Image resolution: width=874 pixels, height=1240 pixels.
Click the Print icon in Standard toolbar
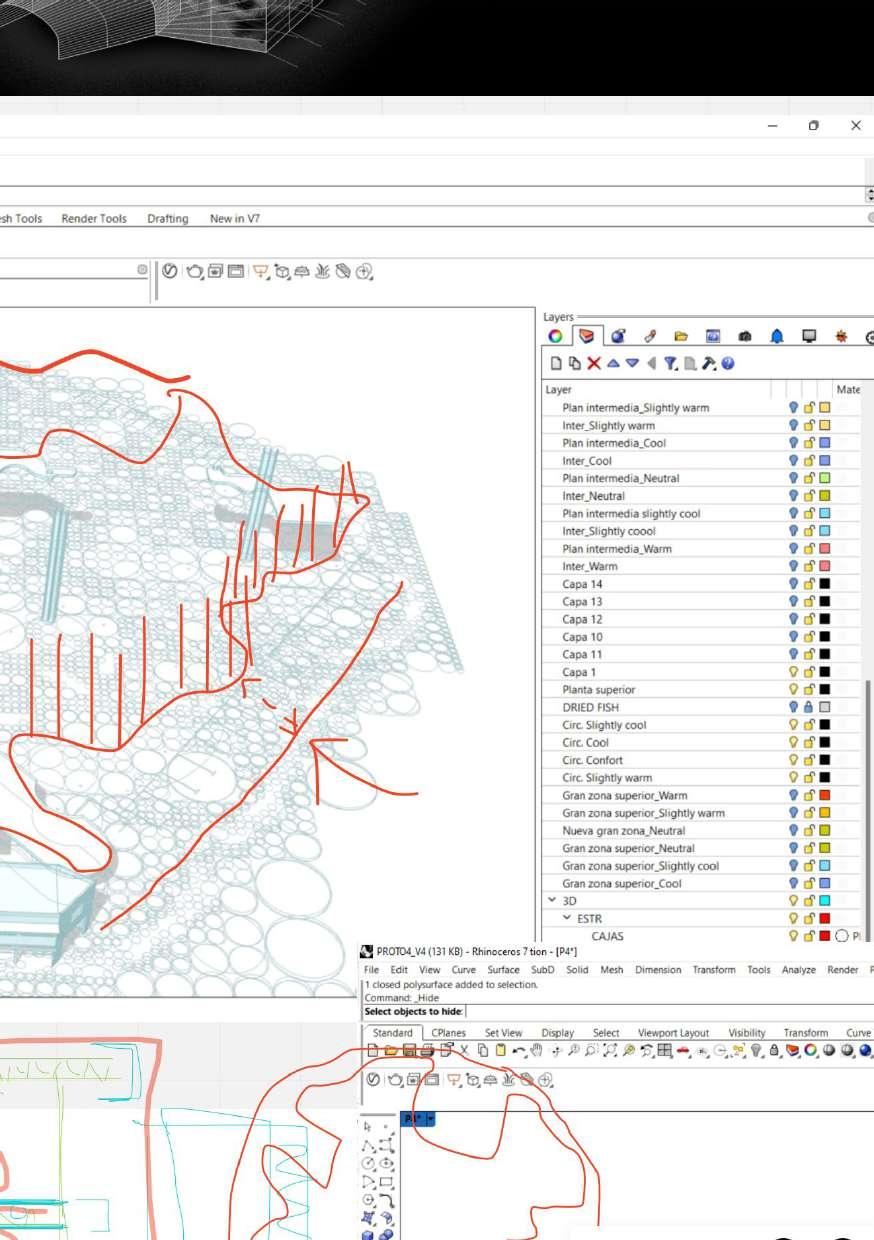[x=427, y=1050]
